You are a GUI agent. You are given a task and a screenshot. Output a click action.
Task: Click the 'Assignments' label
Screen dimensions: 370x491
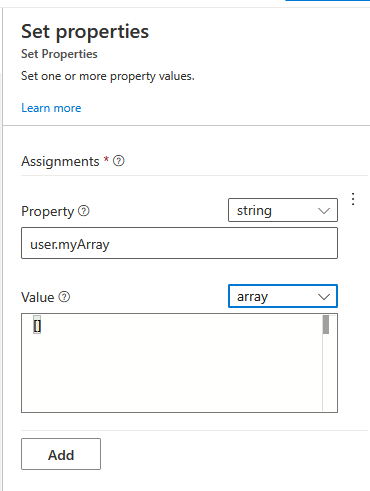coord(60,161)
